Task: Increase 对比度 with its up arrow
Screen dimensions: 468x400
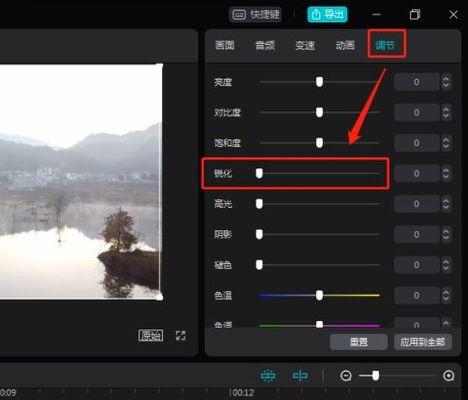Action: point(446,109)
